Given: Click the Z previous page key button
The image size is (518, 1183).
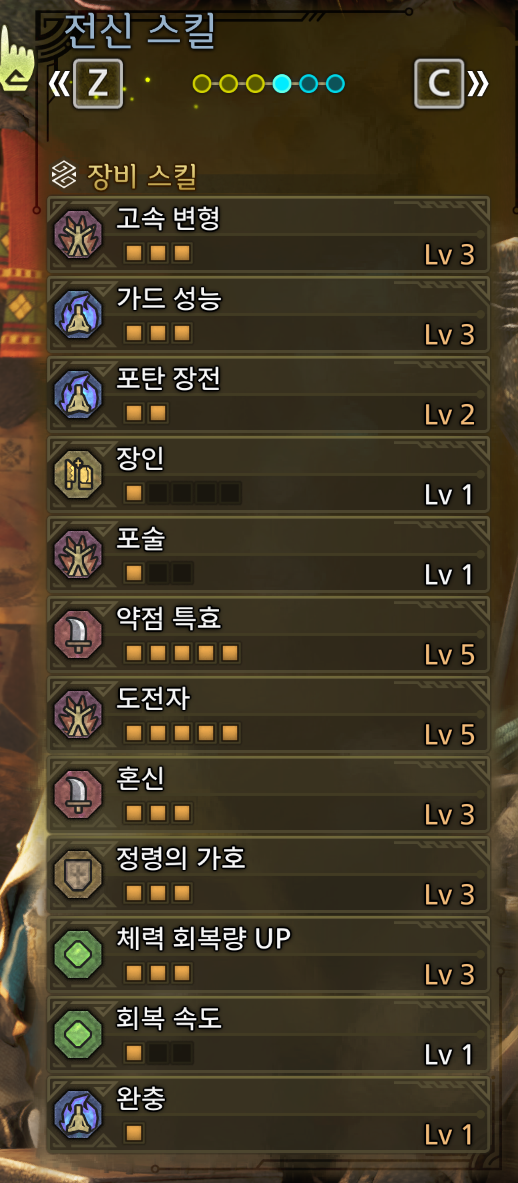Looking at the screenshot, I should click(97, 84).
